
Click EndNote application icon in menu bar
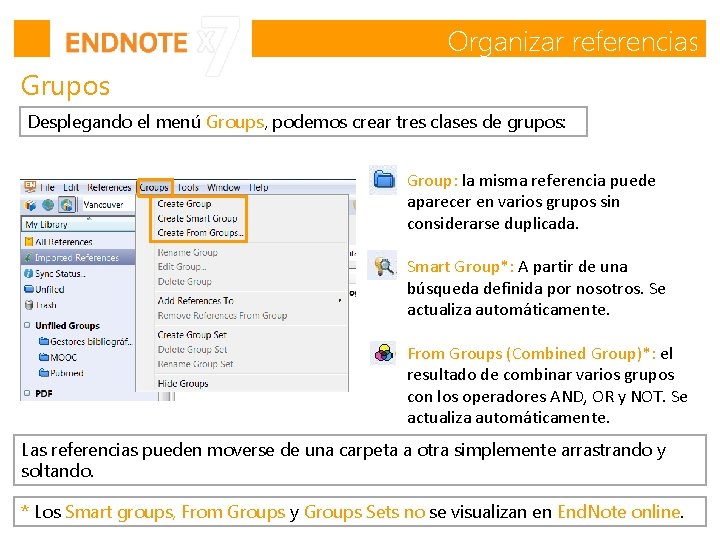click(x=30, y=186)
